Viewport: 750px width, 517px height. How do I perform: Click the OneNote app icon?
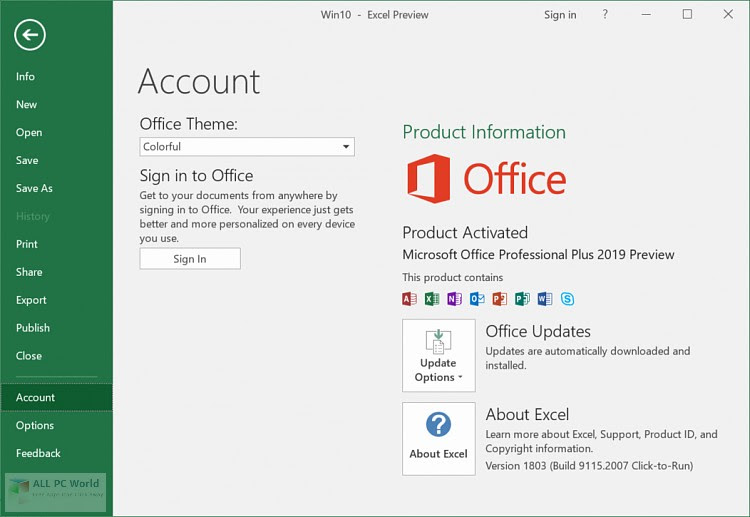pyautogui.click(x=454, y=299)
